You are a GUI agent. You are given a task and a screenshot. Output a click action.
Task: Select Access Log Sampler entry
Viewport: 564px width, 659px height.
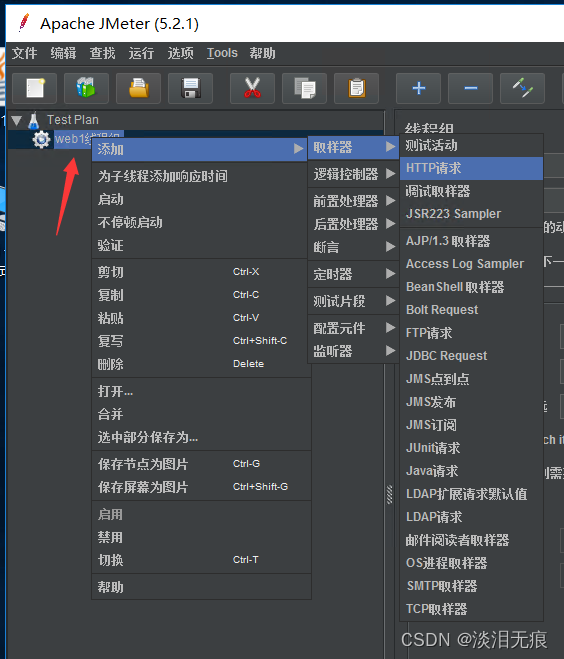click(x=472, y=264)
